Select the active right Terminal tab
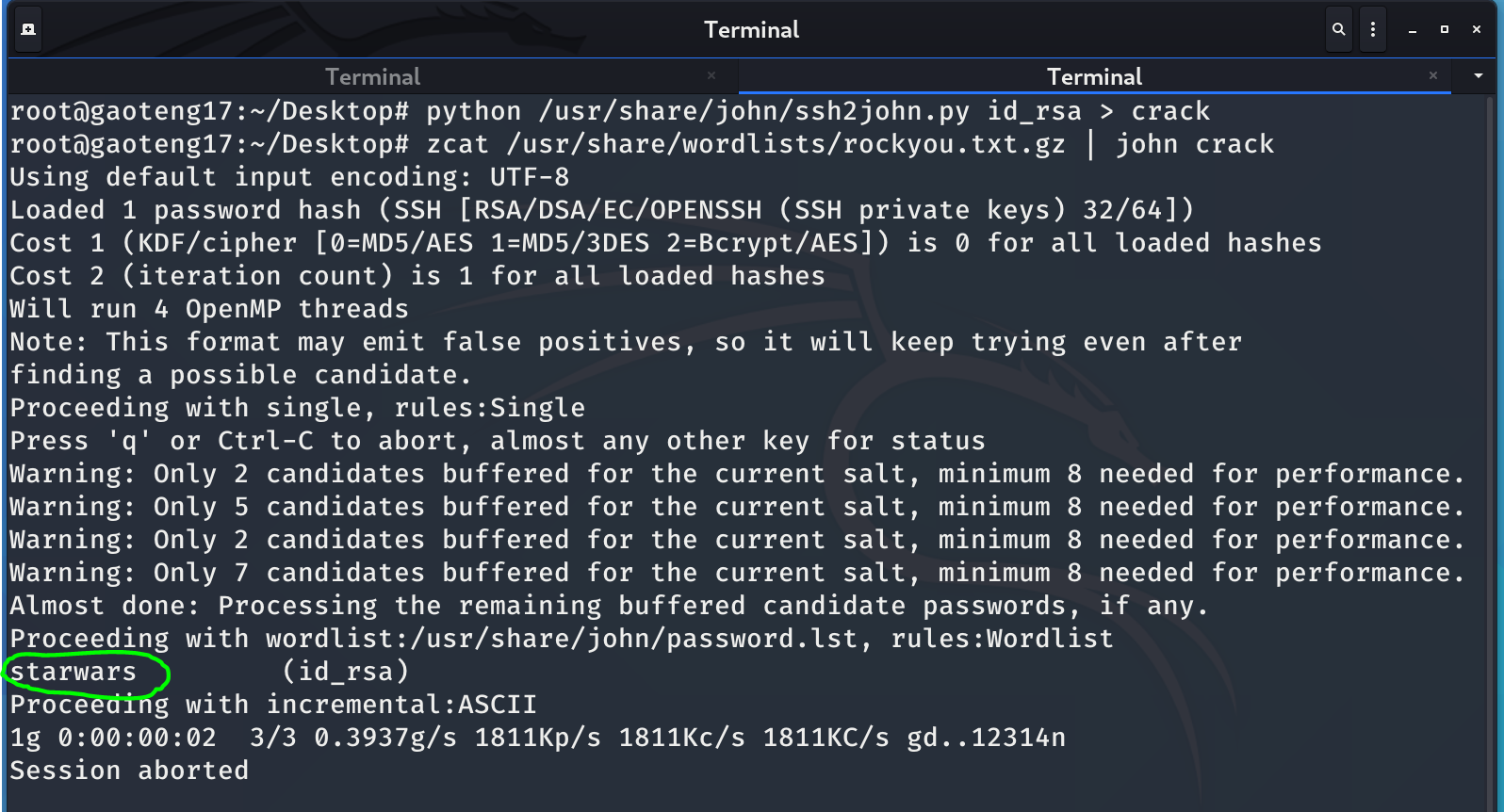This screenshot has height=812, width=1504. (1094, 76)
